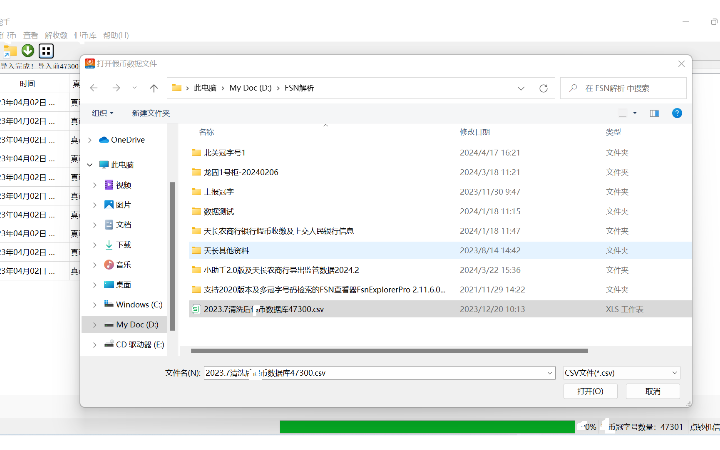Click the OneDrive cloud icon
This screenshot has width=720, height=450.
(104, 140)
